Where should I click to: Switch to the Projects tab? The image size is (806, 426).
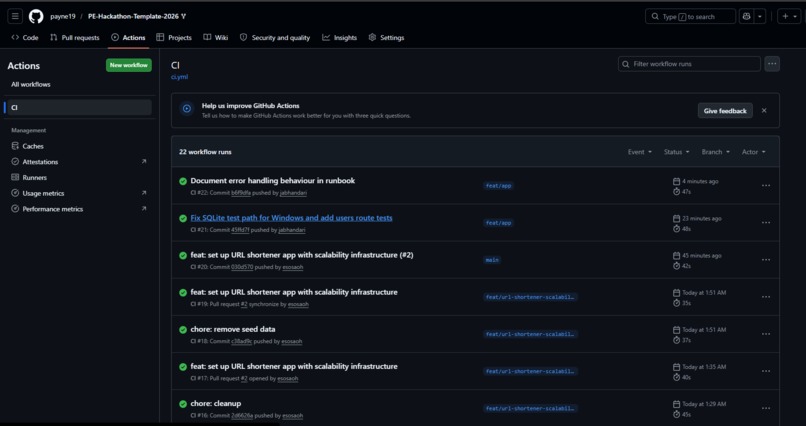coord(174,38)
